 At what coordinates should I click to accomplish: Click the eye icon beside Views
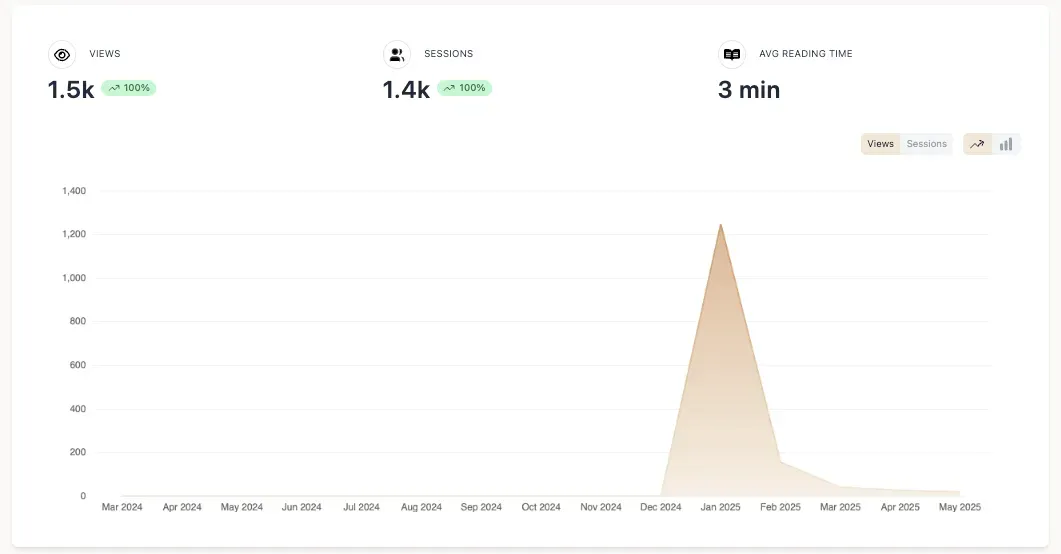click(62, 55)
